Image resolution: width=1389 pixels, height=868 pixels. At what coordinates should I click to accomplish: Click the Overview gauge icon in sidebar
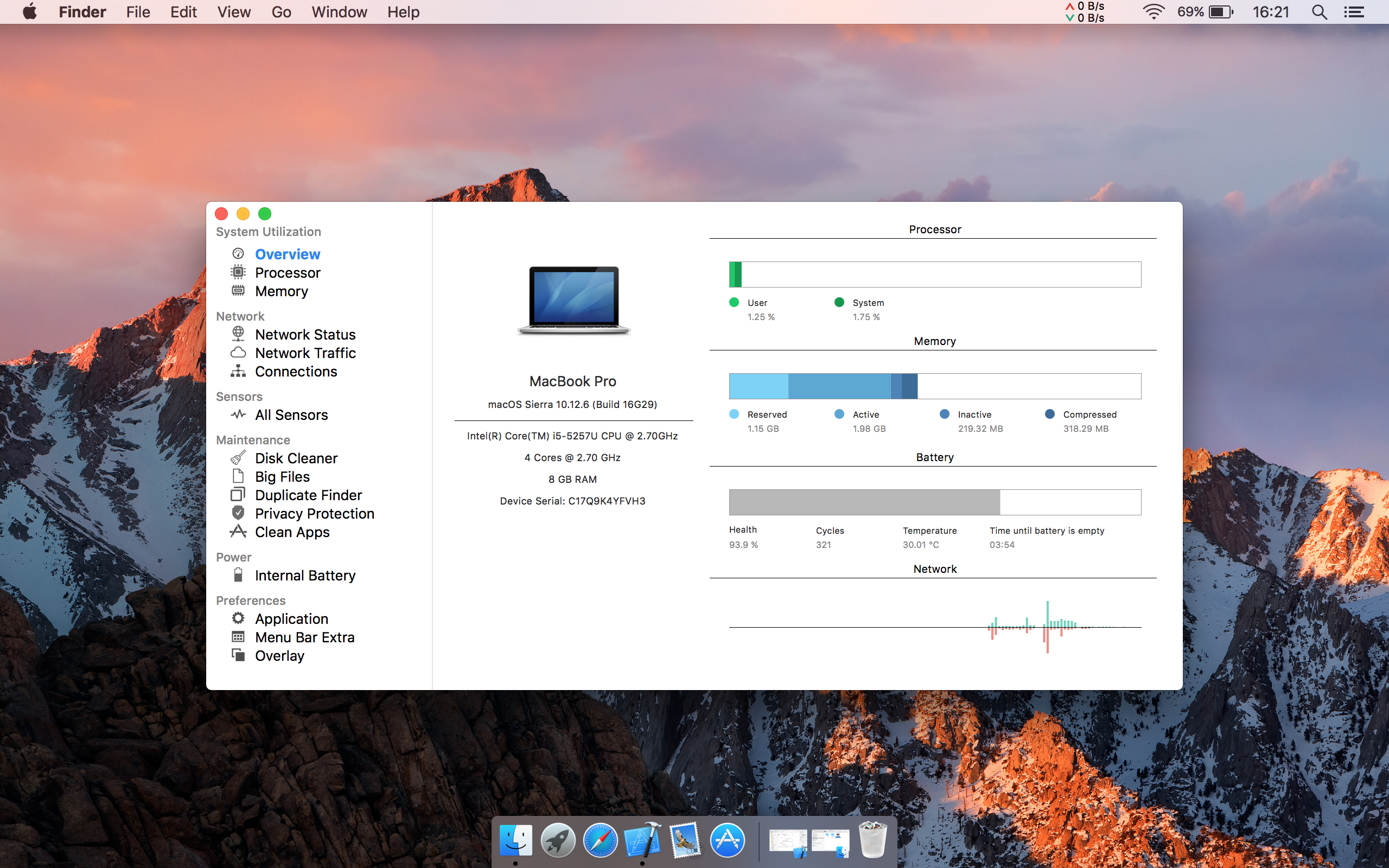(x=238, y=254)
